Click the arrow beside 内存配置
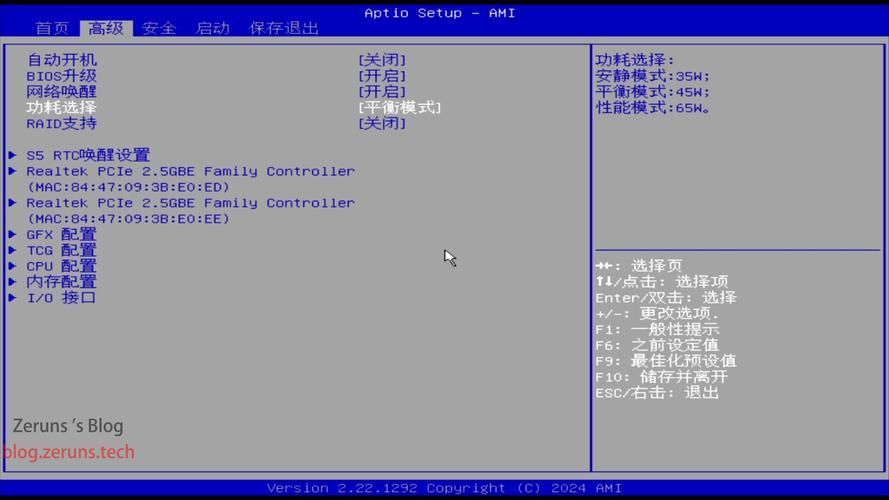889x500 pixels. point(12,282)
